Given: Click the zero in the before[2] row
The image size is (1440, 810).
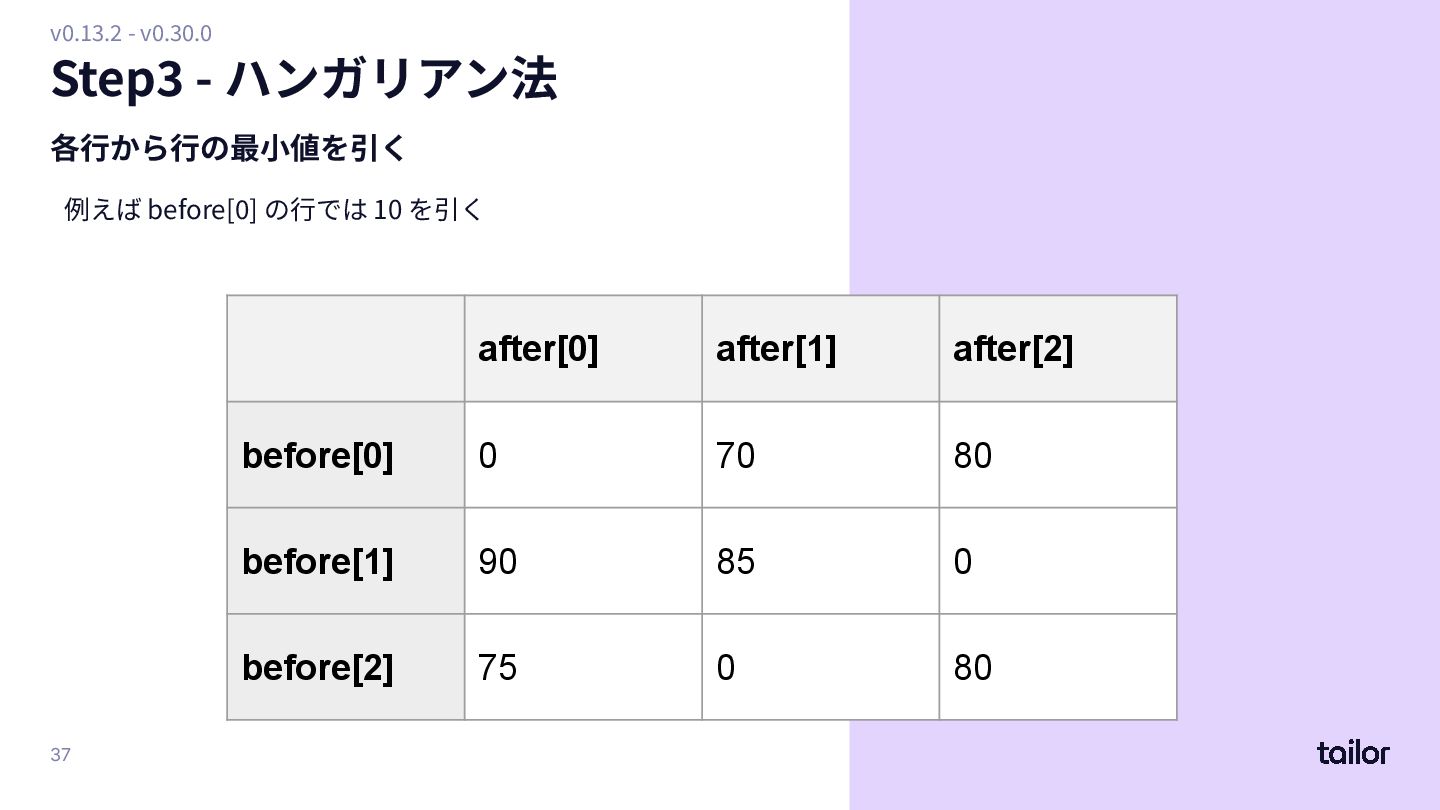Looking at the screenshot, I should [x=726, y=668].
